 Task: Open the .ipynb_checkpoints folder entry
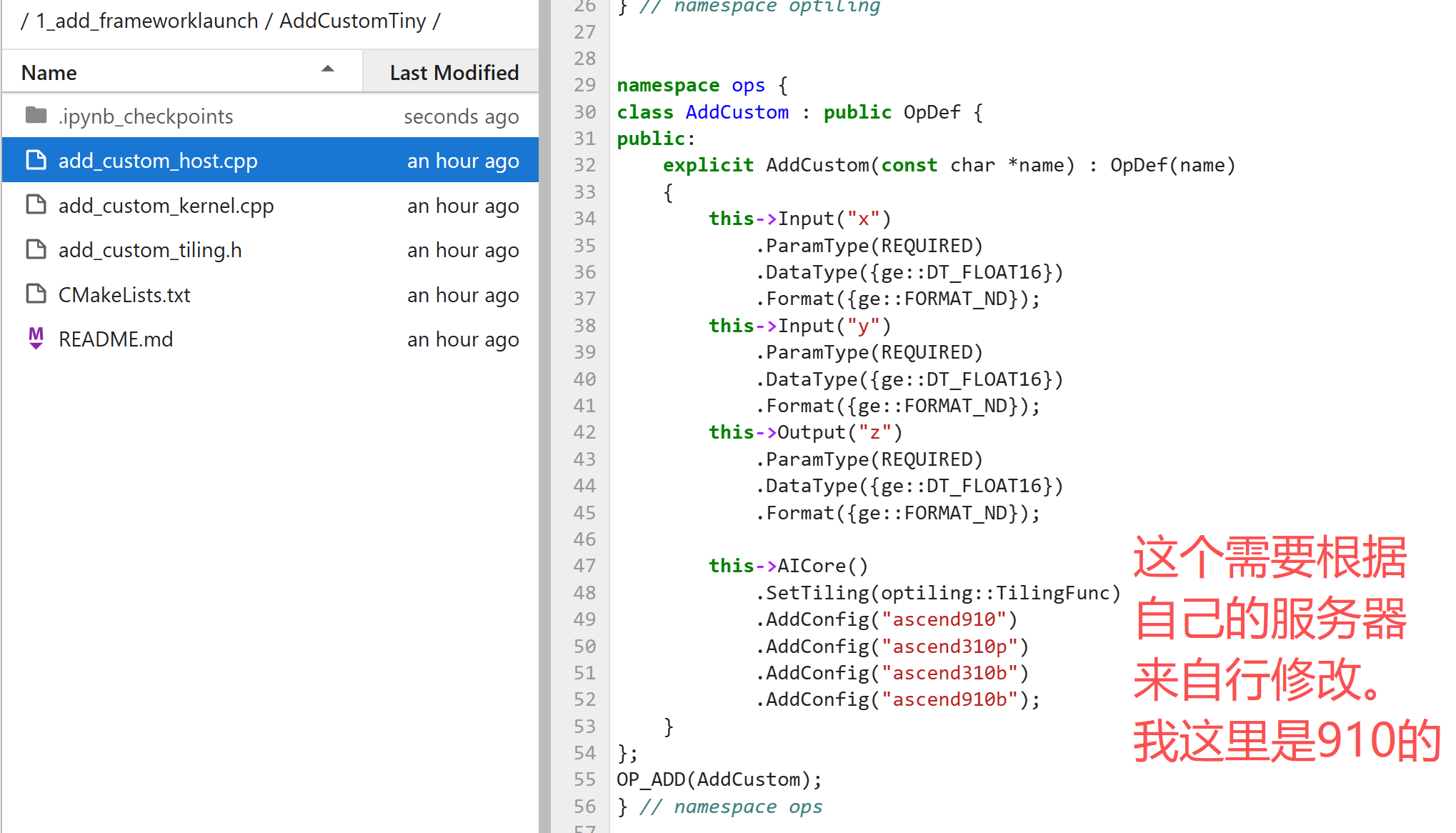(x=146, y=116)
